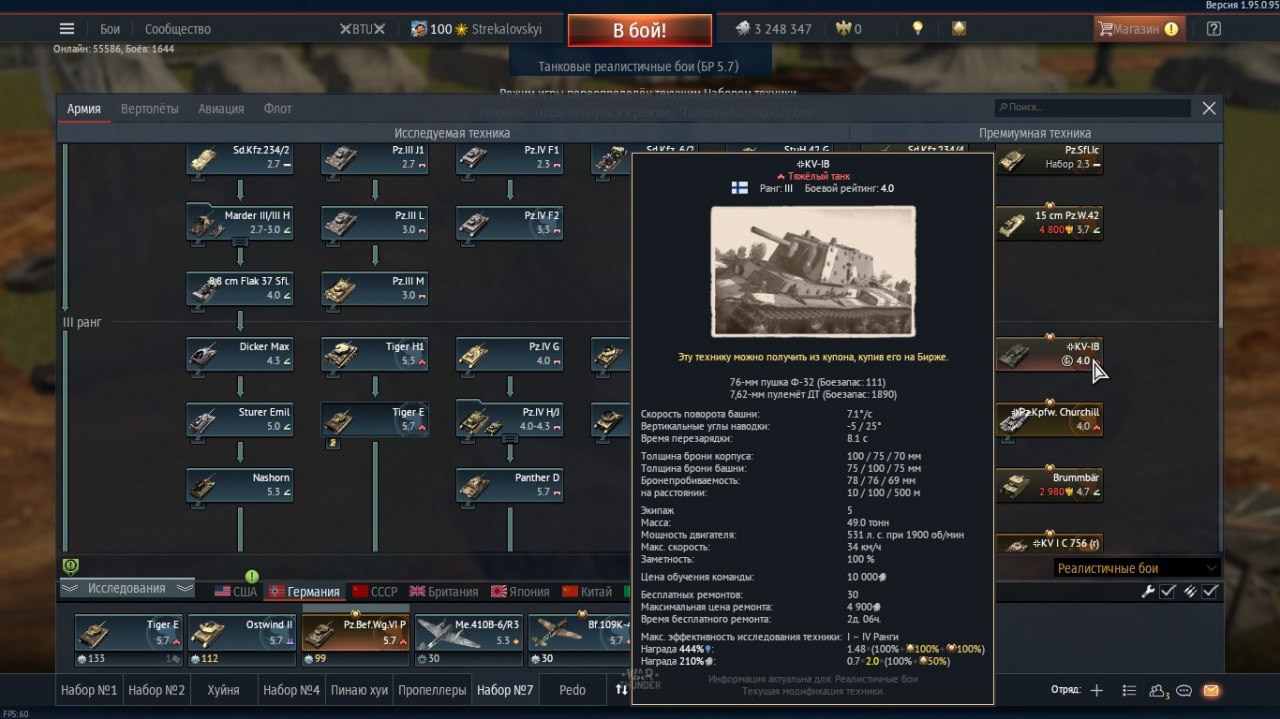Screen dimensions: 1280x719
Task: Open the squad list icon
Action: [x=1129, y=690]
